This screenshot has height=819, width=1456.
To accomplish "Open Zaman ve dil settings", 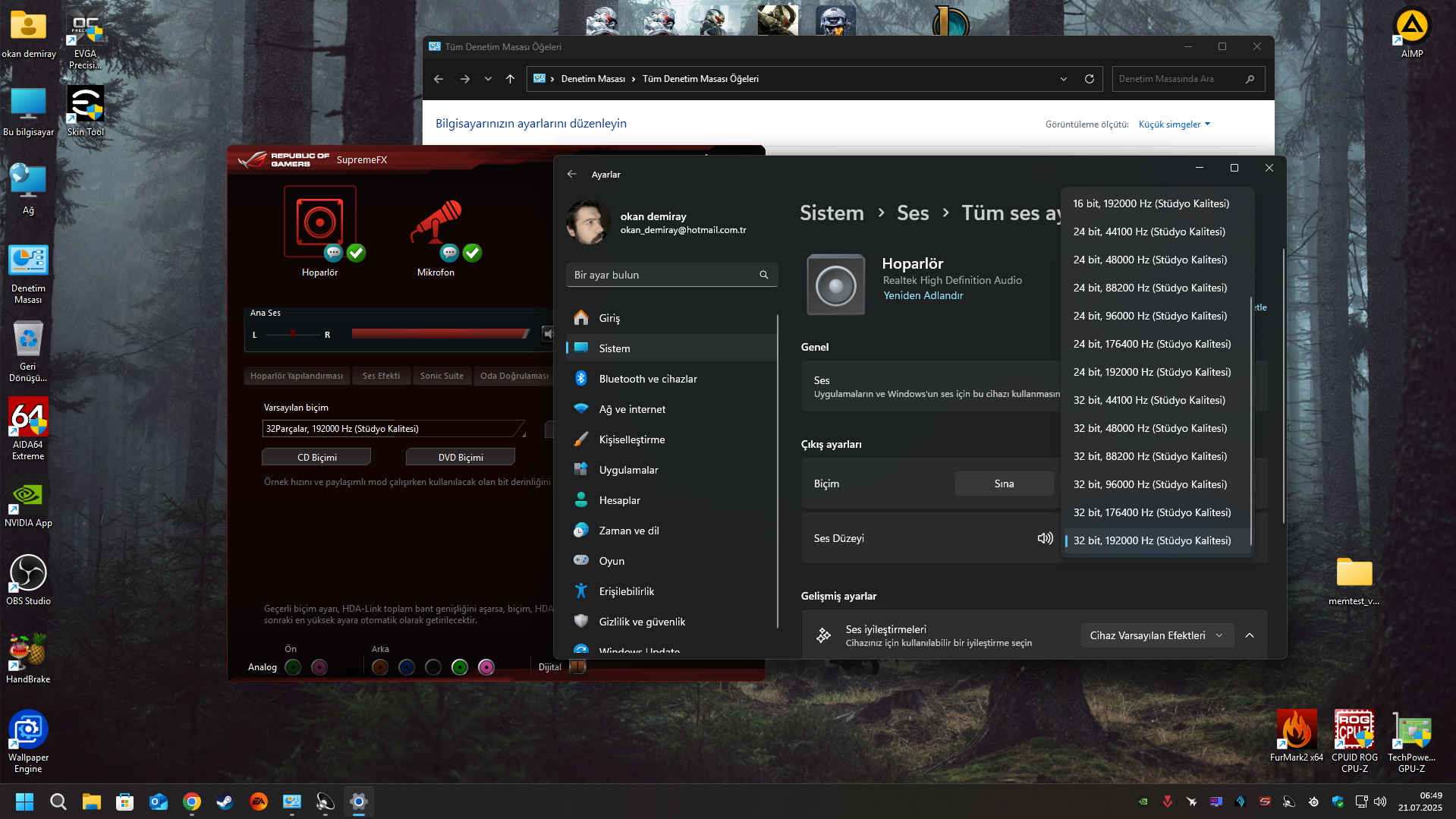I will point(671,531).
